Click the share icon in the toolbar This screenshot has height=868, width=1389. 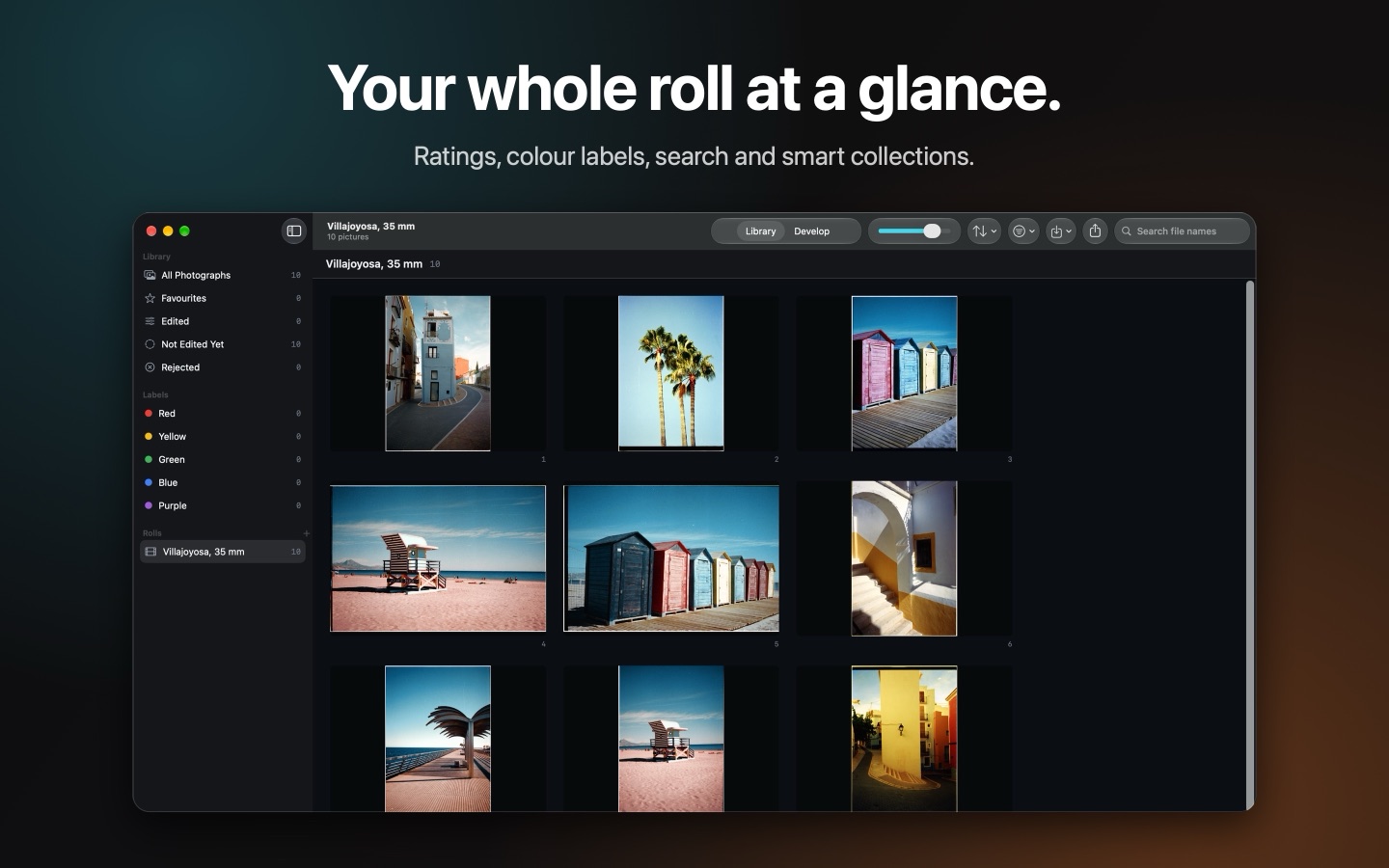click(x=1095, y=231)
